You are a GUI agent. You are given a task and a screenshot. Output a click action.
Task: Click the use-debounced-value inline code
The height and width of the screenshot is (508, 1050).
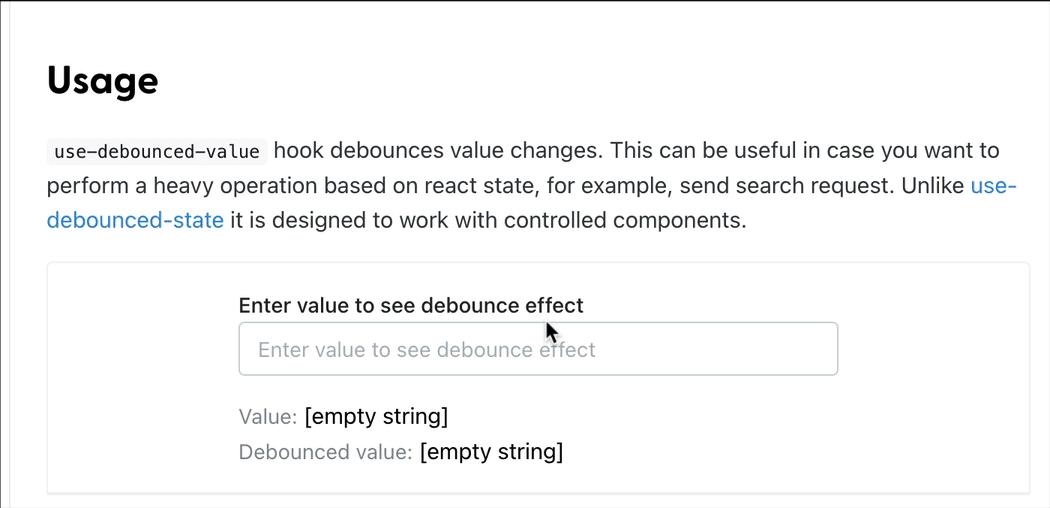coord(157,152)
